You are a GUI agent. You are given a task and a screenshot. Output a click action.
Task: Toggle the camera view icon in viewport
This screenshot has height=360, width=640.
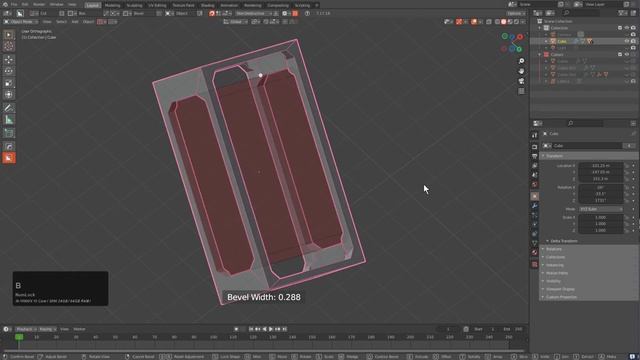pos(521,81)
